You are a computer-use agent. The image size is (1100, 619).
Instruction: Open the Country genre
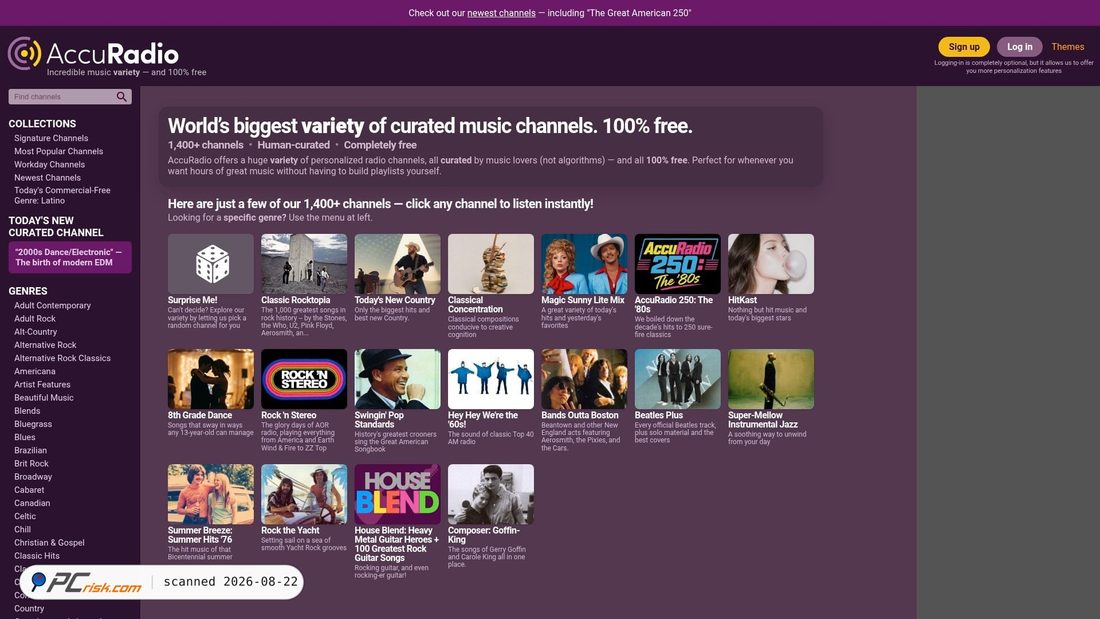(x=29, y=608)
